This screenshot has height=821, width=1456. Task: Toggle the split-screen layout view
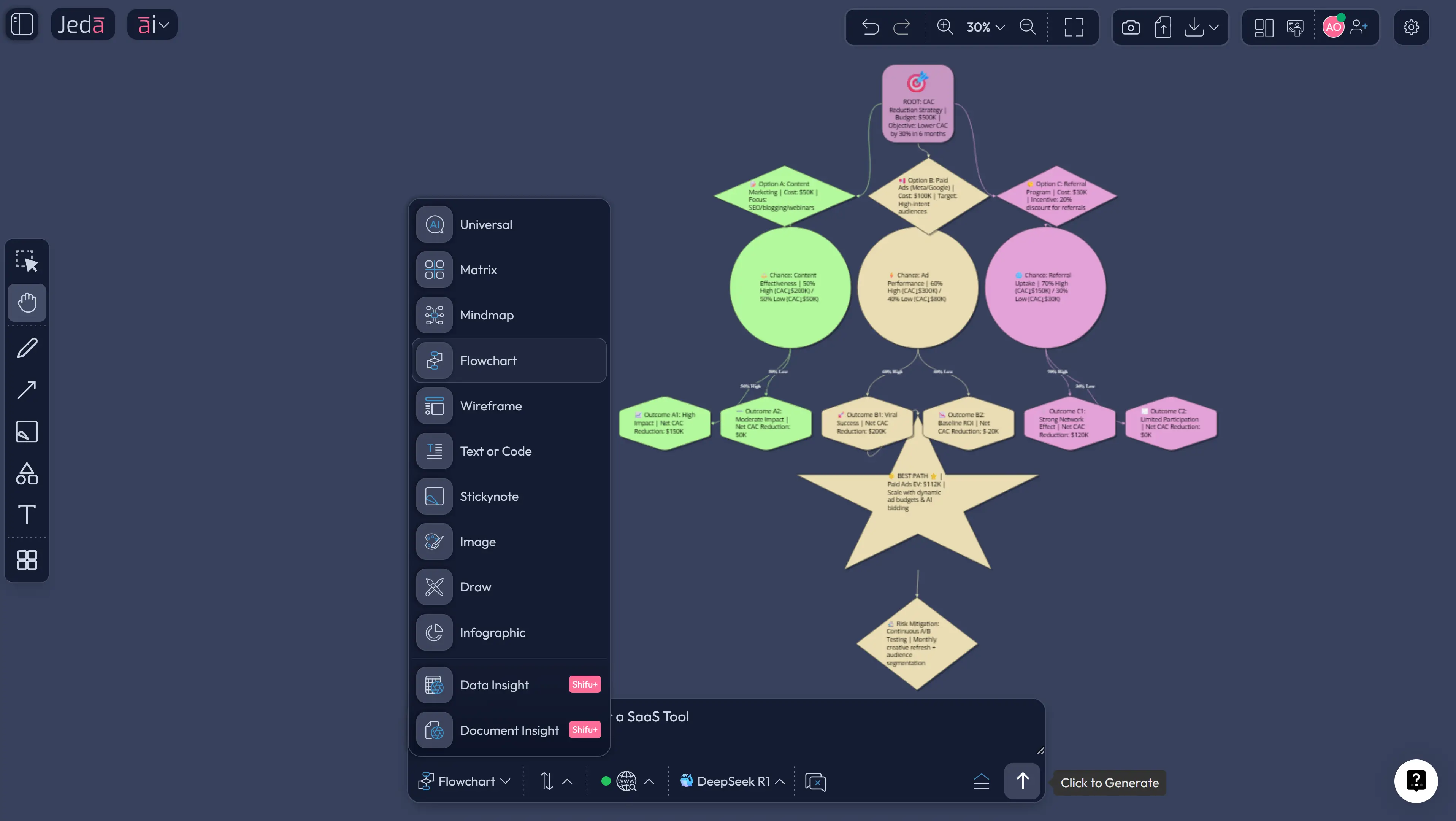1263,27
